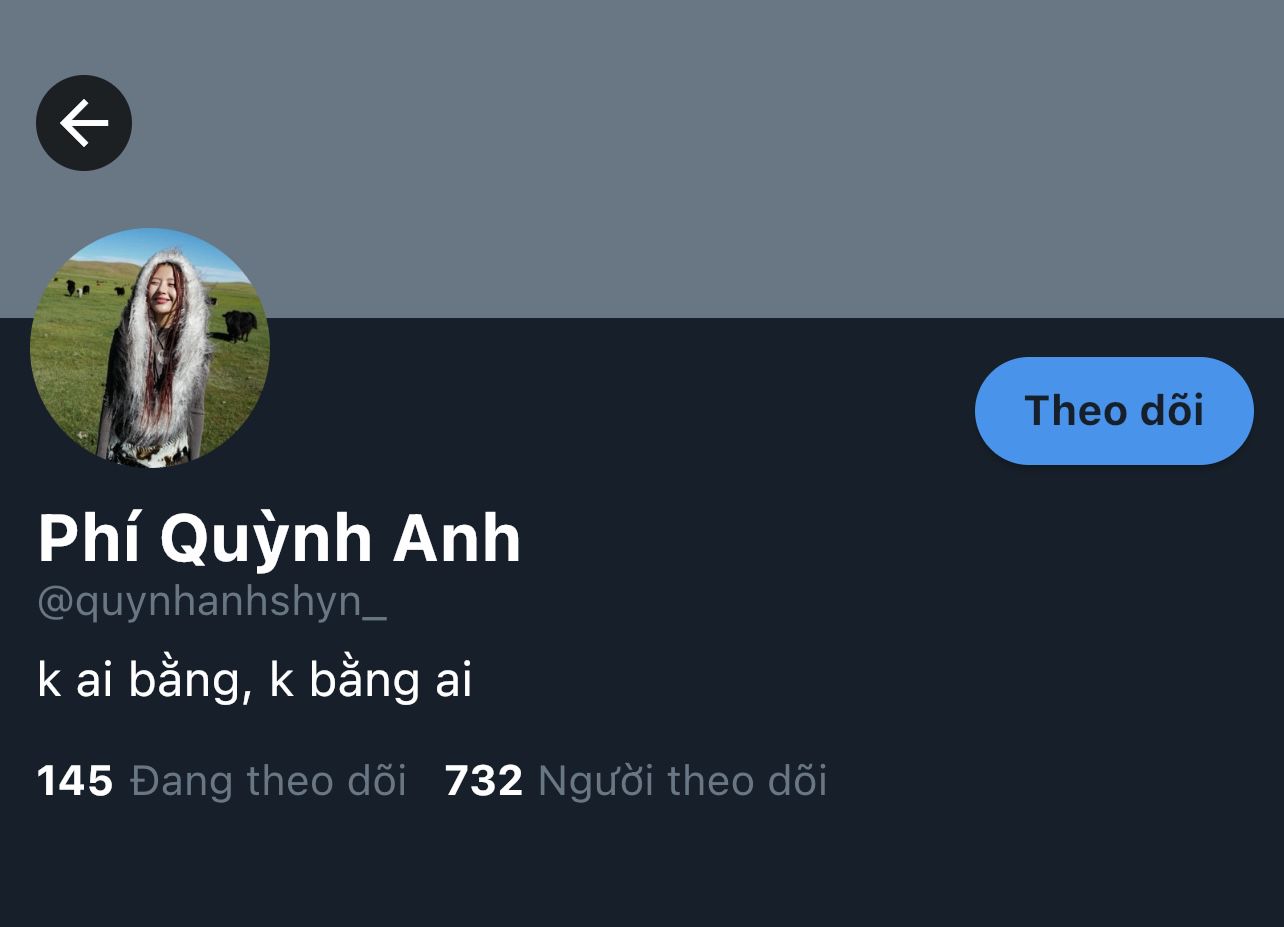Follow Phí Quỳnh Anh's account

click(x=1114, y=411)
